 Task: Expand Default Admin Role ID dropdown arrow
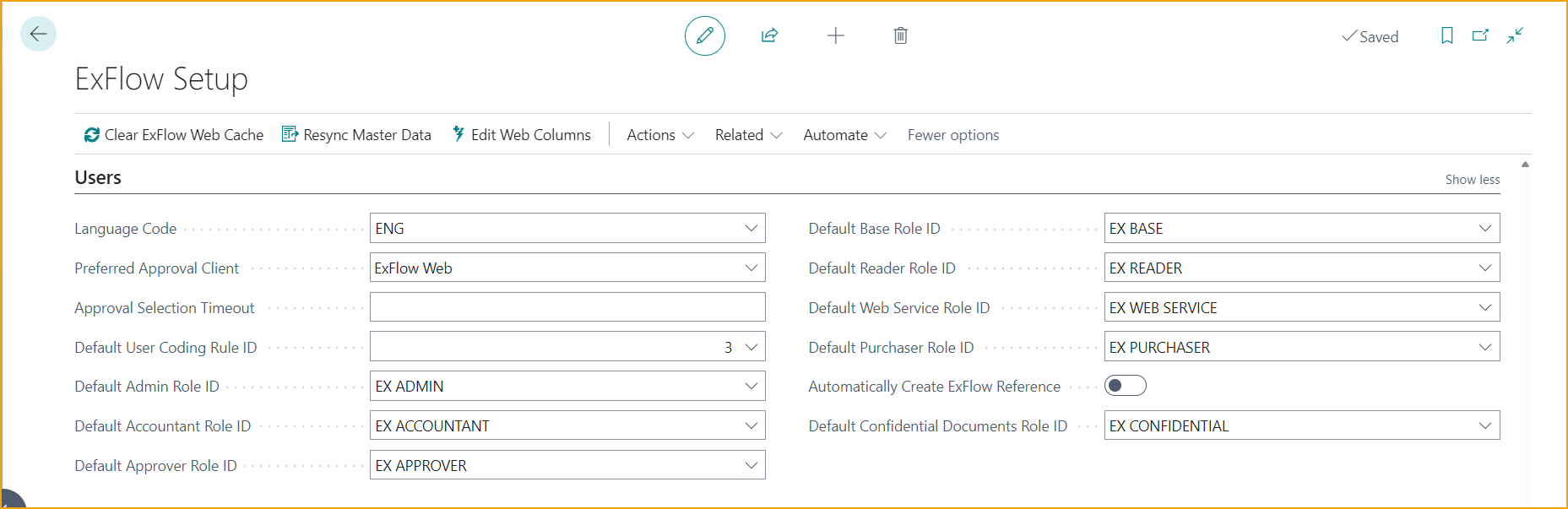tap(751, 386)
